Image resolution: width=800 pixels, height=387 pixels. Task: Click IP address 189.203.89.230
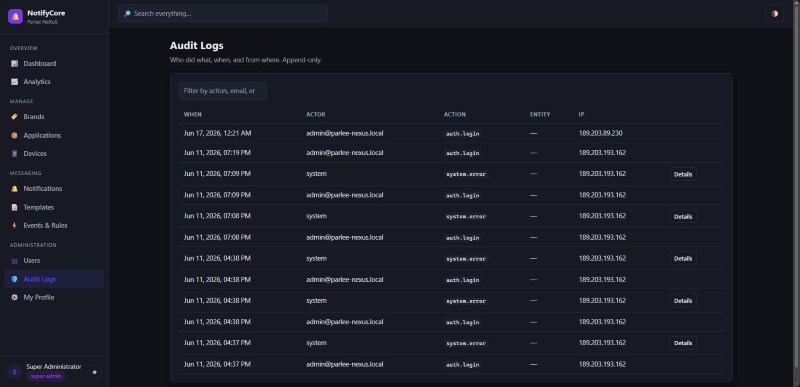tap(601, 134)
